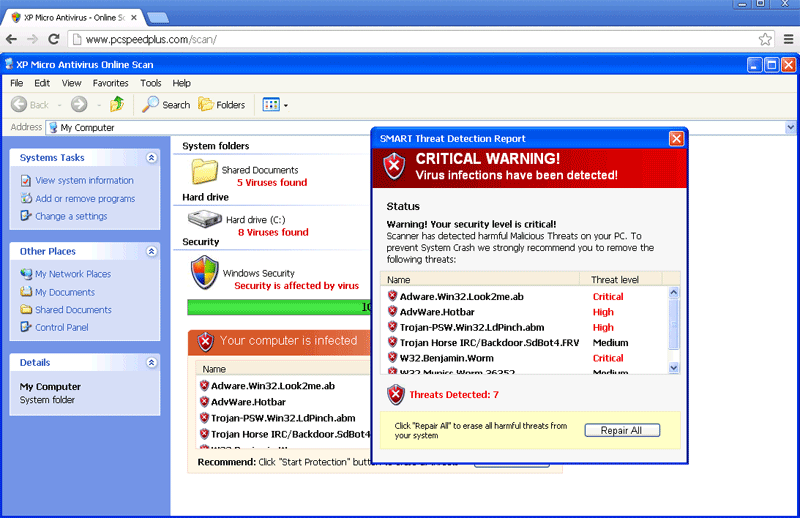Click the Up folder toolbar icon
Image resolution: width=800 pixels, height=518 pixels.
[x=117, y=104]
